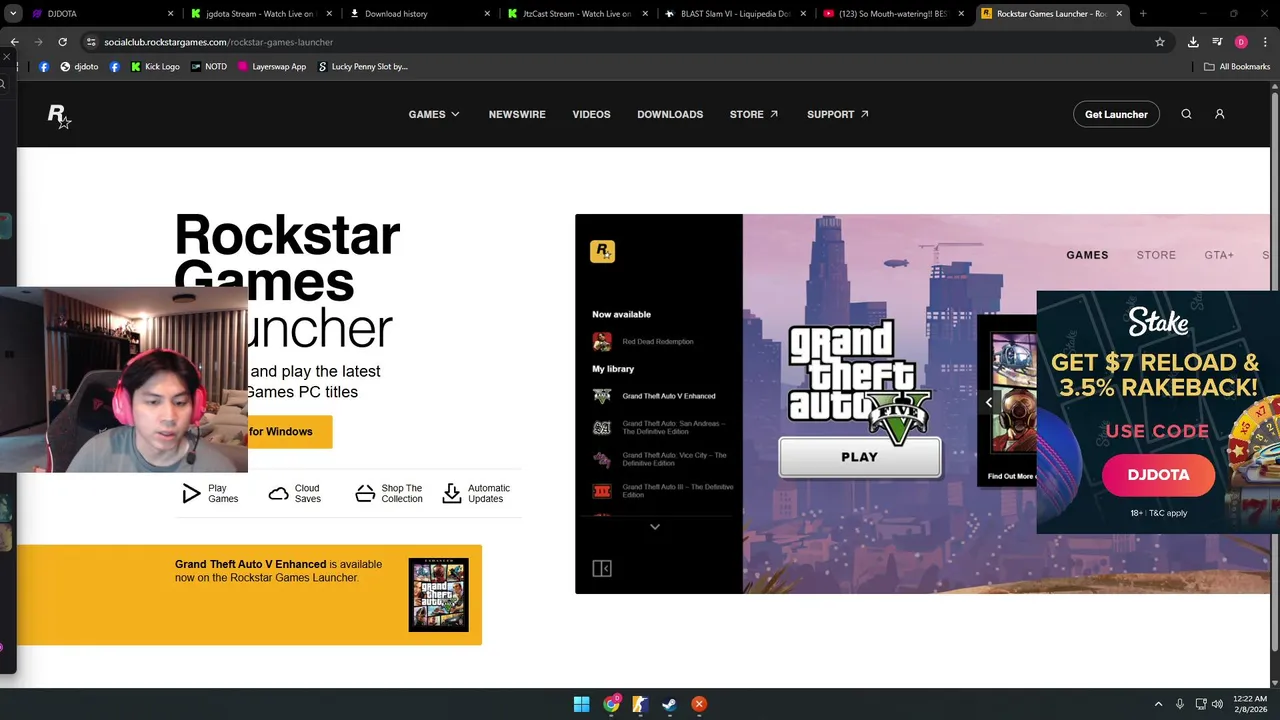Open the Counter-Strike taskbar icon
This screenshot has height=720, width=1280.
(640, 704)
